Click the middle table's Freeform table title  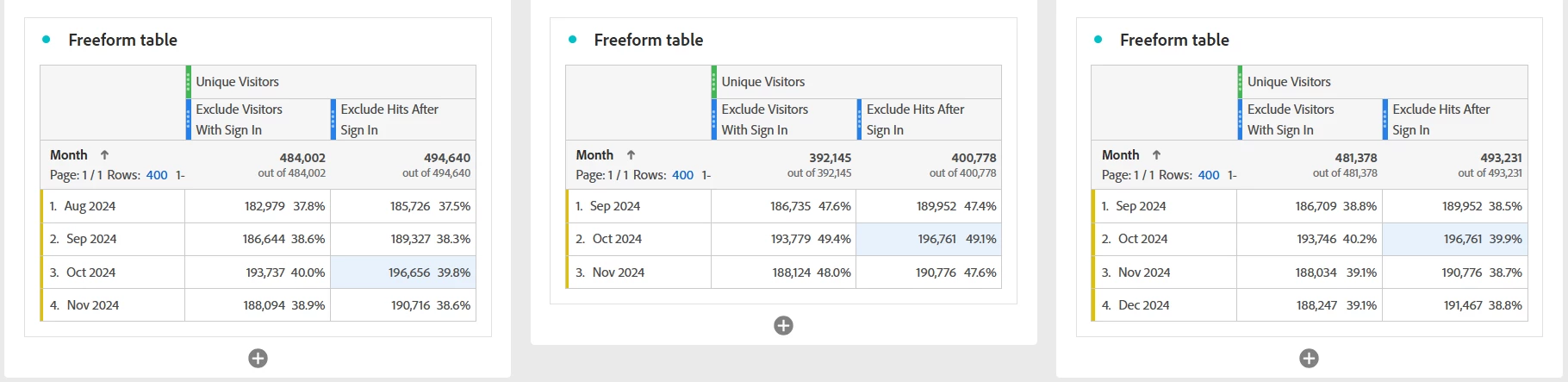click(x=649, y=40)
